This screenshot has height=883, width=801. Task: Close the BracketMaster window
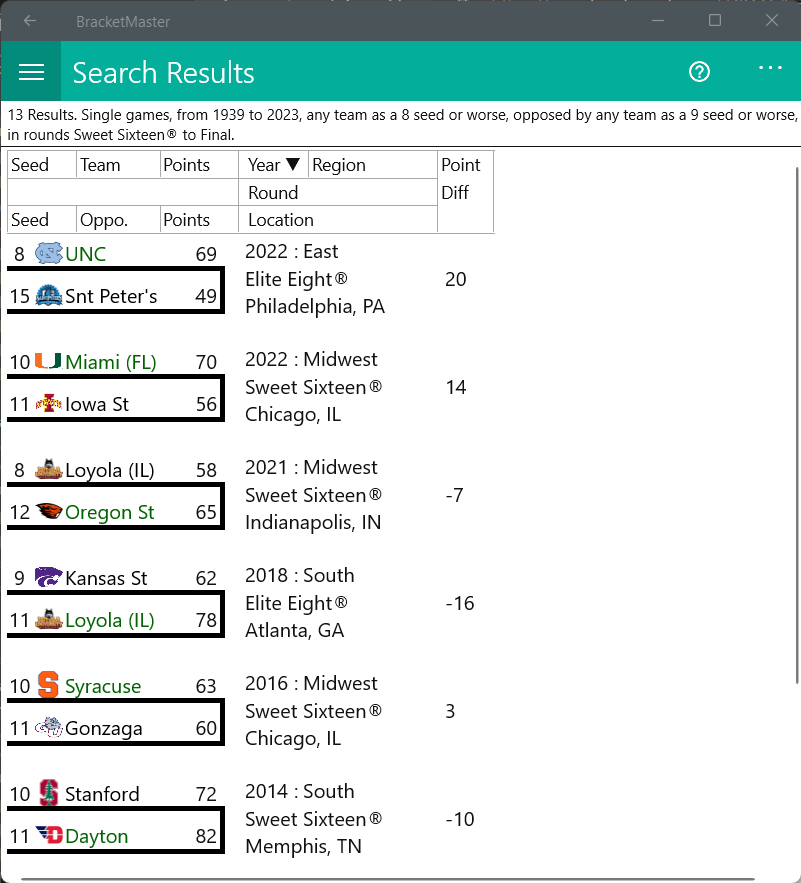[x=772, y=21]
